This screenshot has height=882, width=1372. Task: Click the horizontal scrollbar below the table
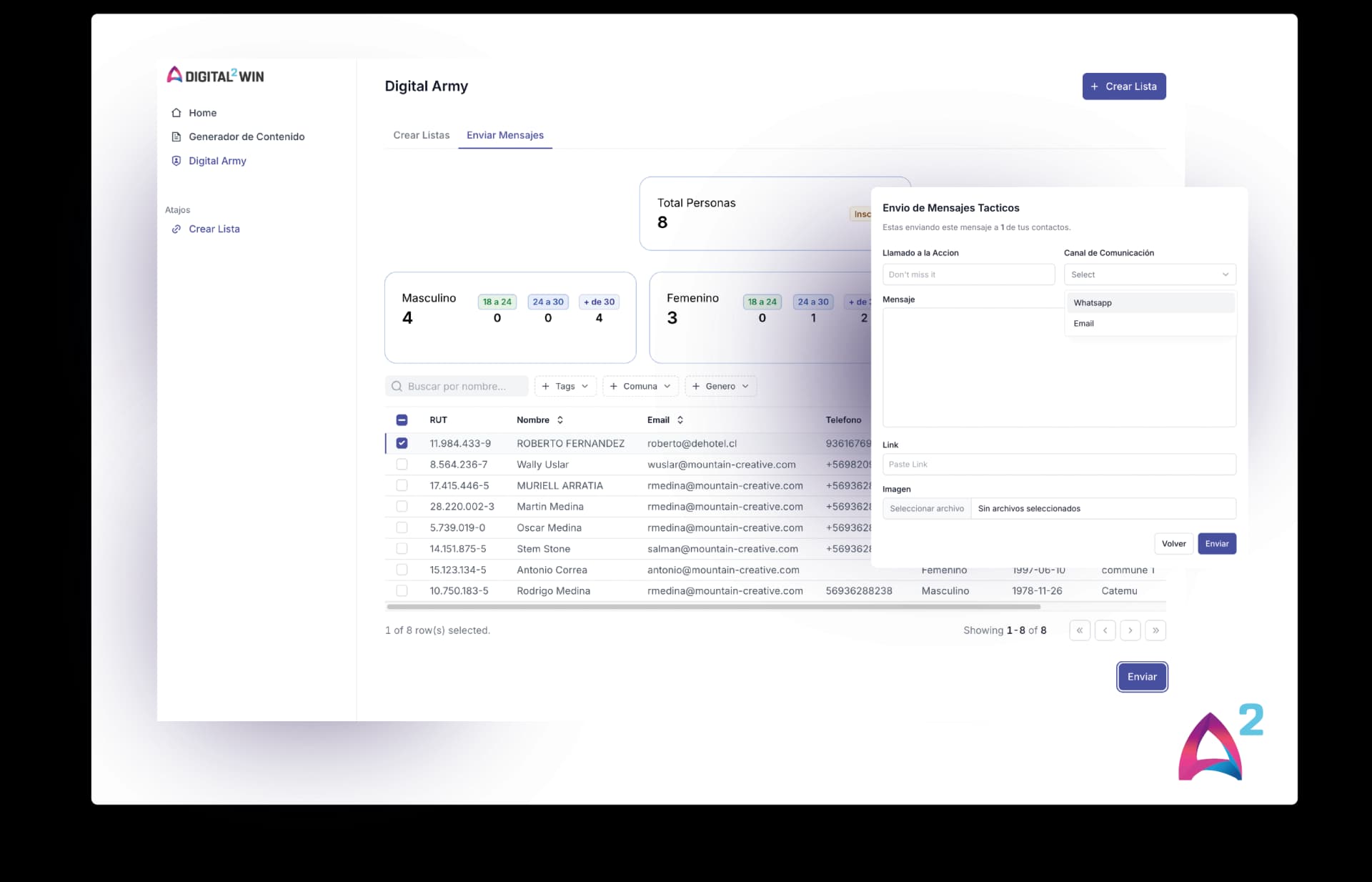712,607
